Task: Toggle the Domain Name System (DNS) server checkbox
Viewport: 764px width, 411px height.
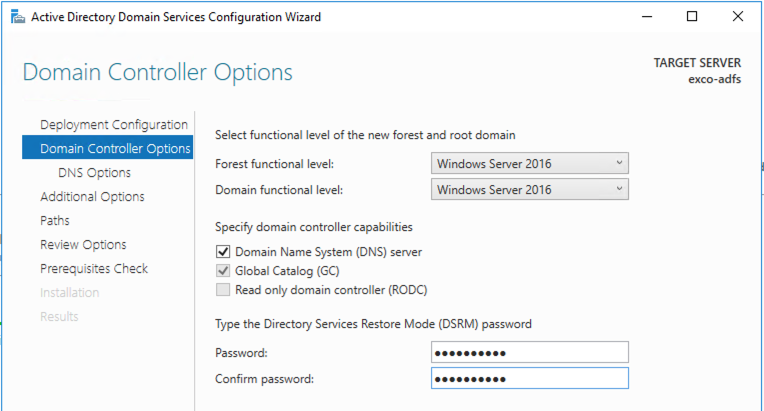Action: click(223, 251)
